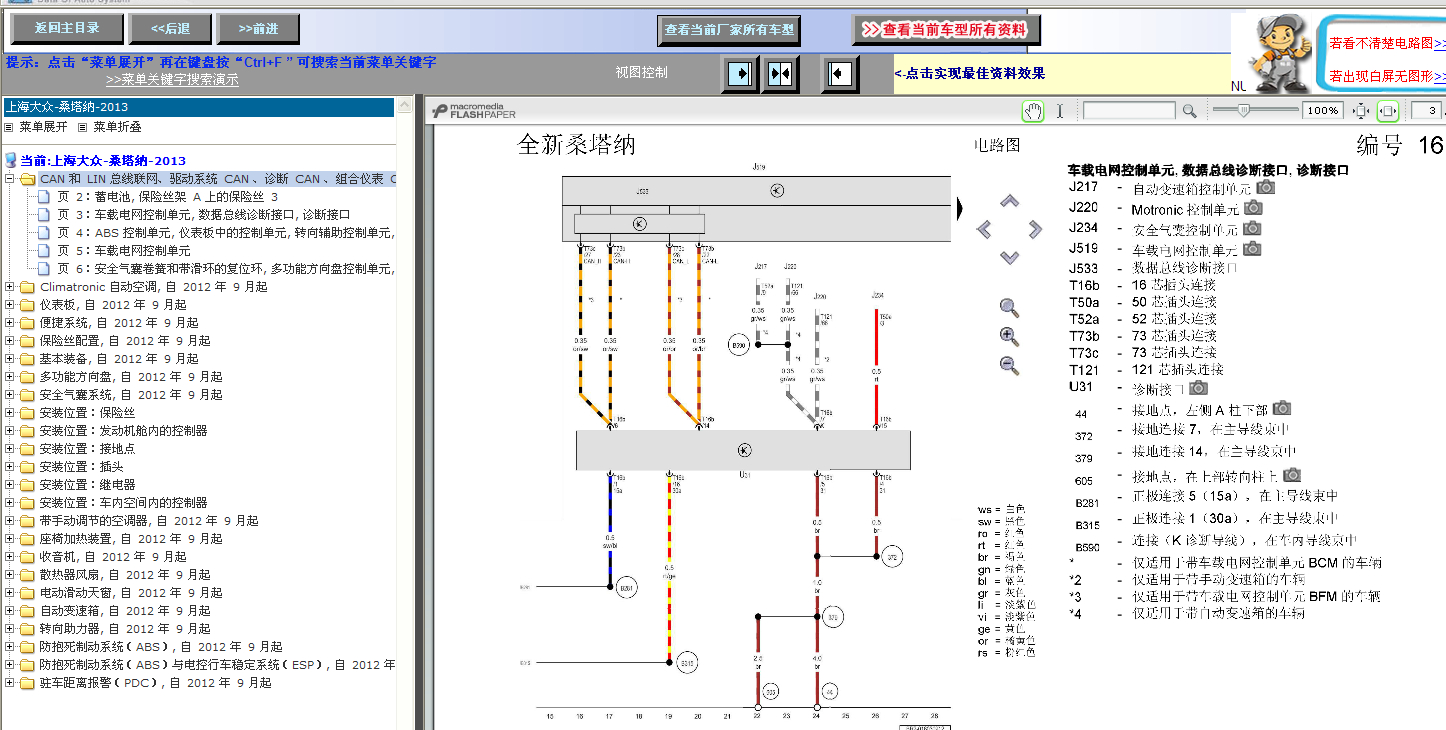Expand the Climatronic 自动空调 tree folder

point(10,287)
